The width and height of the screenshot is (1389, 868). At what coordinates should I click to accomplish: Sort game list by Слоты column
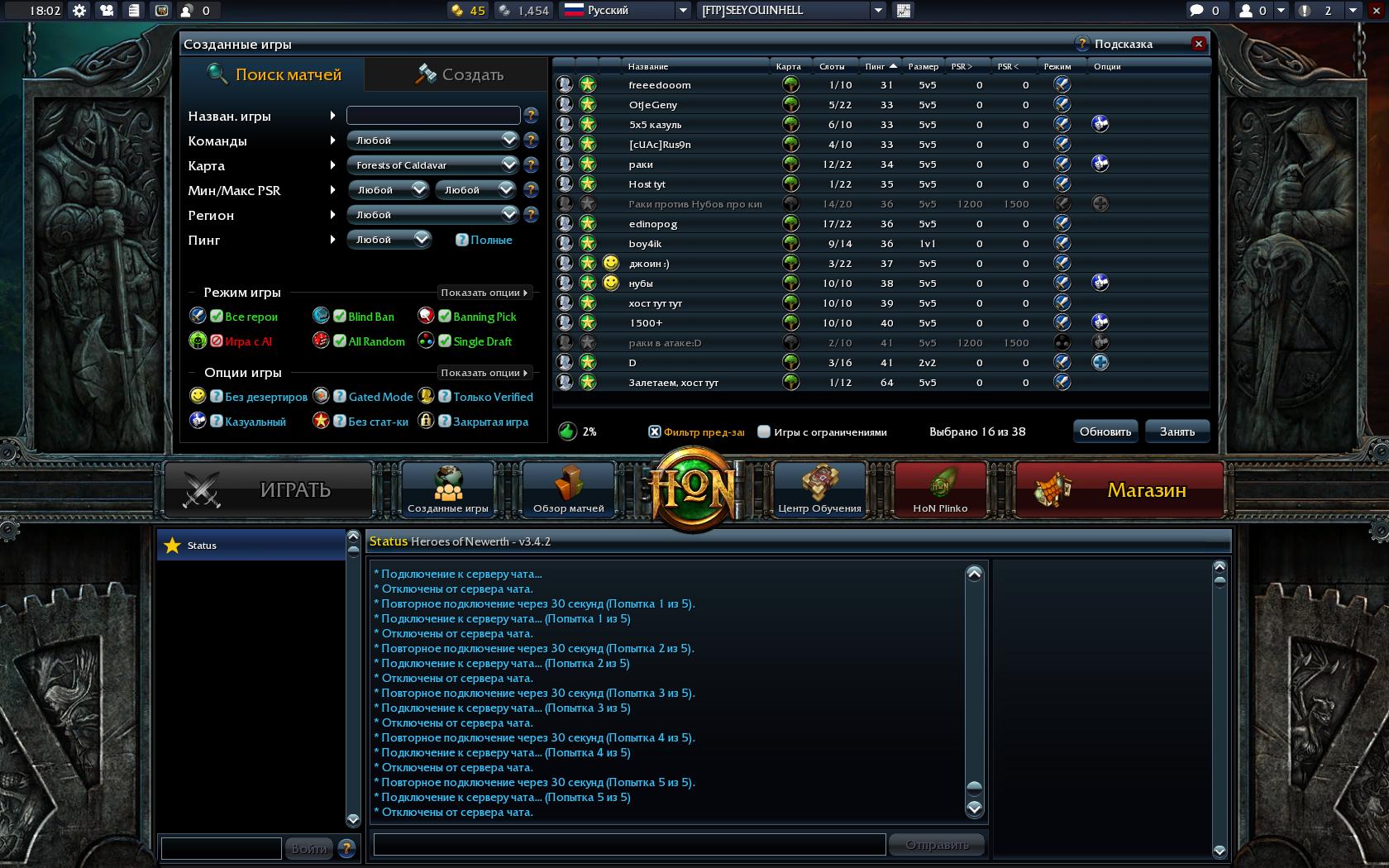pos(832,66)
